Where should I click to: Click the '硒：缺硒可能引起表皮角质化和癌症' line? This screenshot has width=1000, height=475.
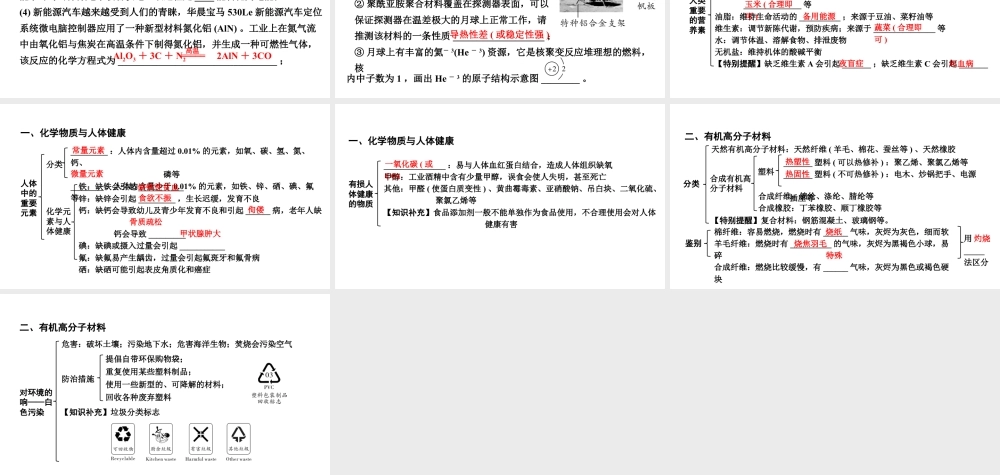145,270
